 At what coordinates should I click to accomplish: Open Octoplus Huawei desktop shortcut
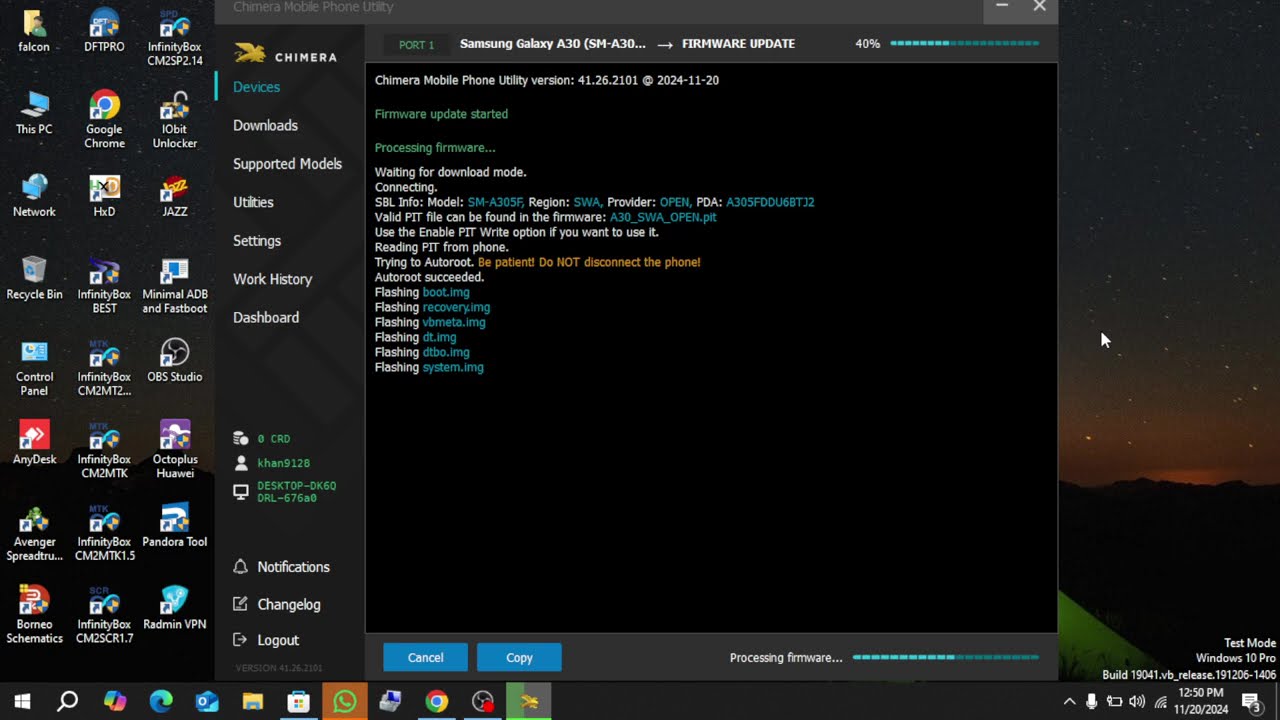(x=175, y=450)
